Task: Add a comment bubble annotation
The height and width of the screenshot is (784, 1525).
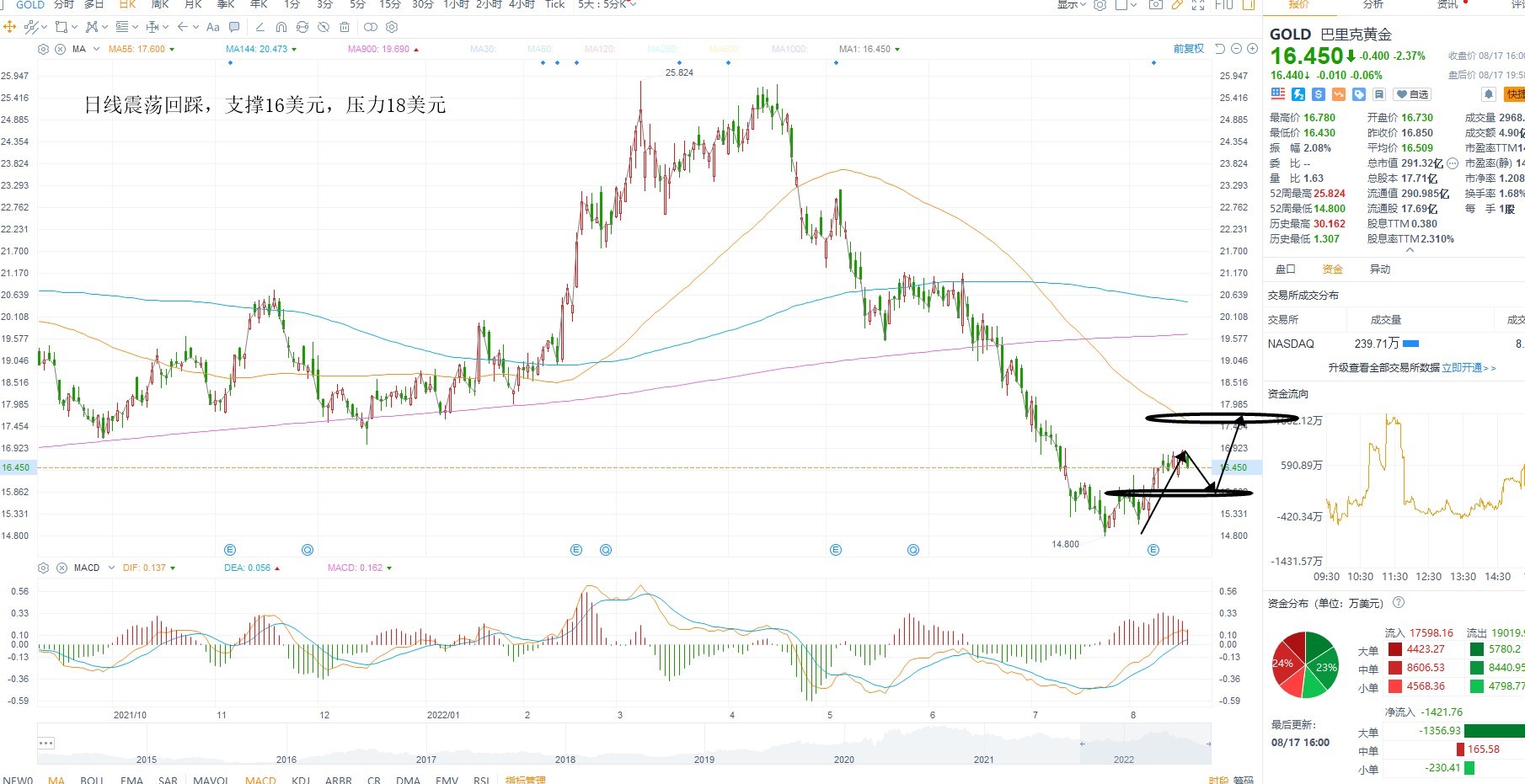Action: 234,27
